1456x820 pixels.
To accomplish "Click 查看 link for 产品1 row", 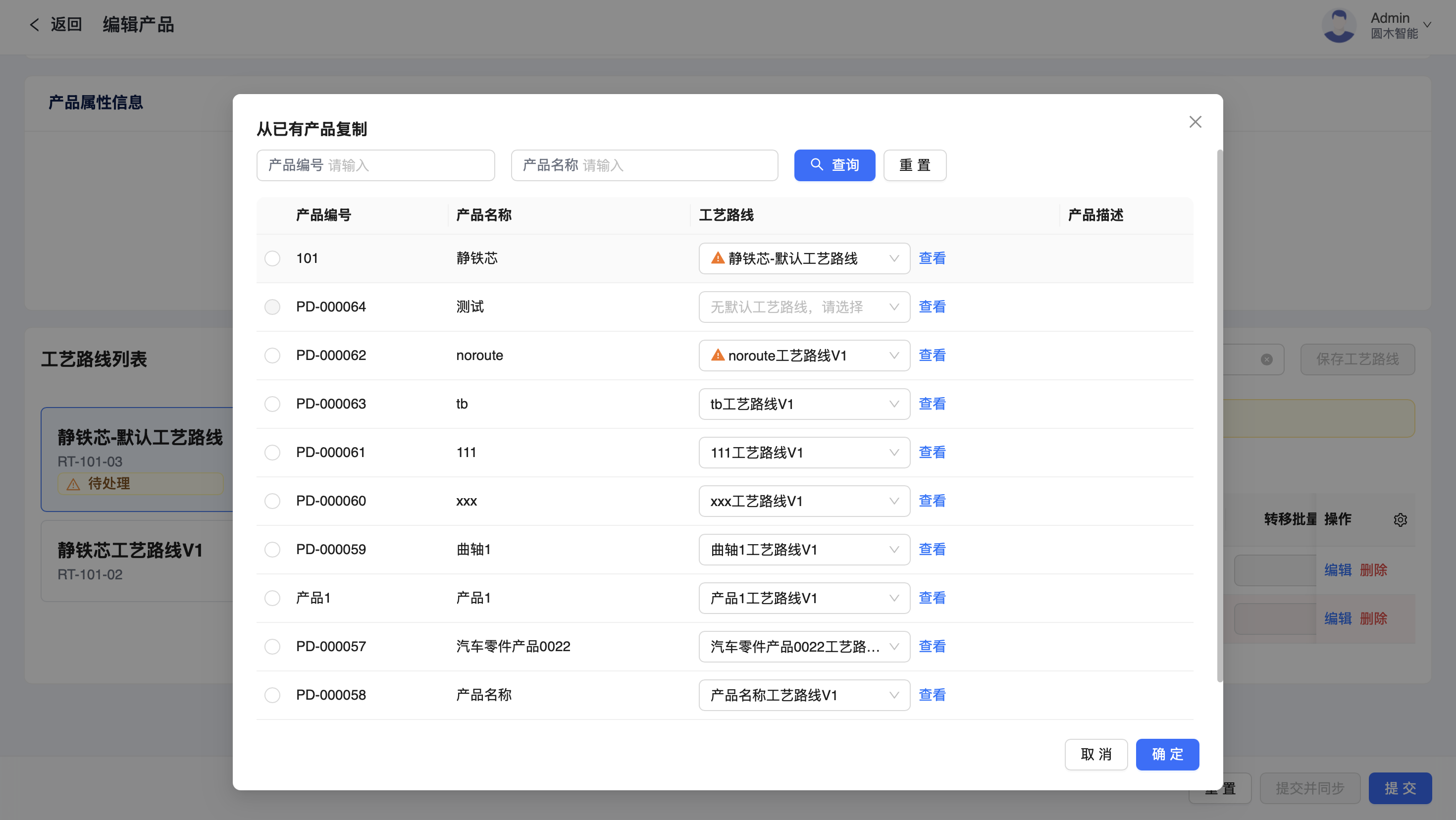I will (x=932, y=598).
